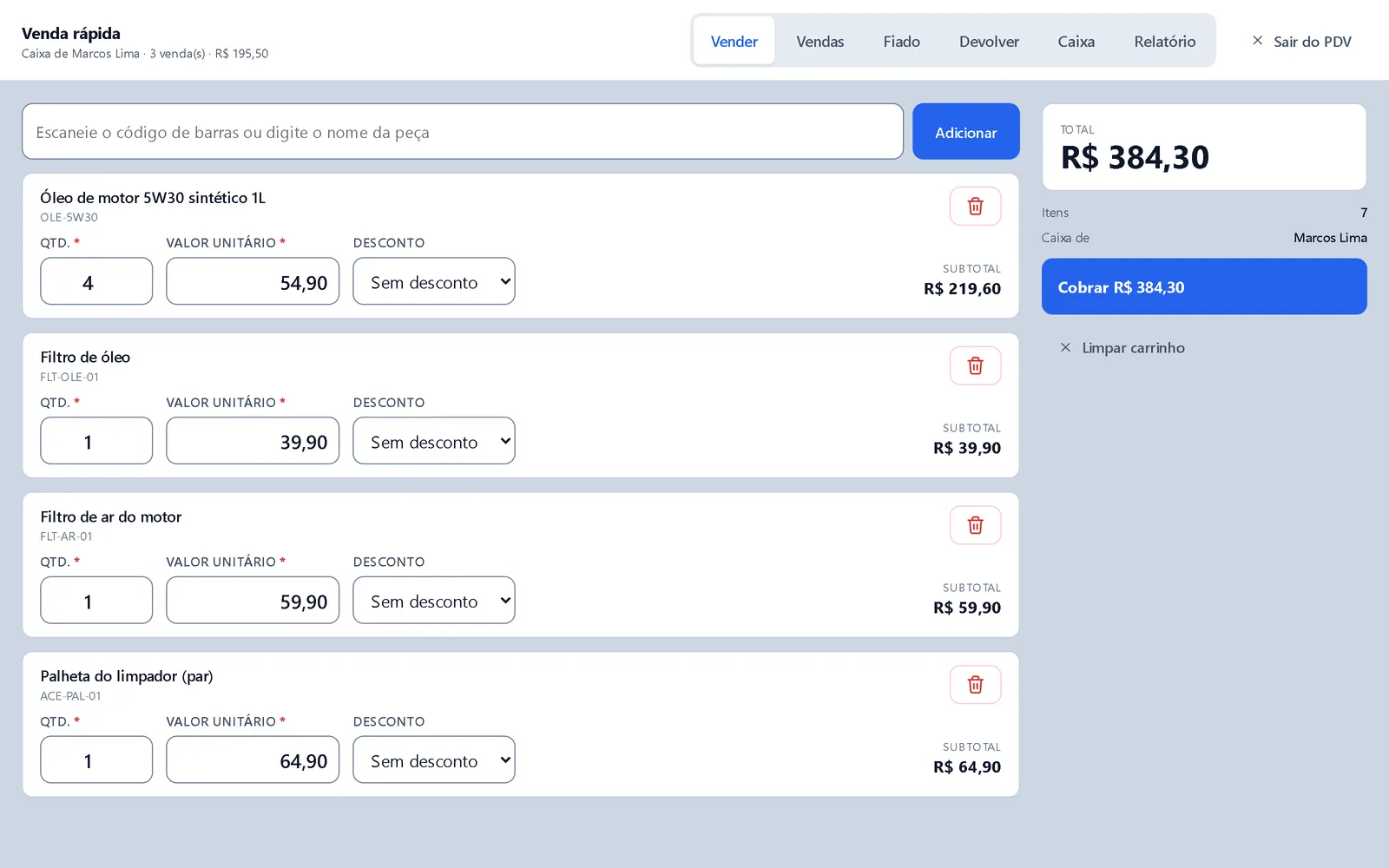Switch to the Vender tab
Screen dimensions: 1389x868
tap(734, 41)
